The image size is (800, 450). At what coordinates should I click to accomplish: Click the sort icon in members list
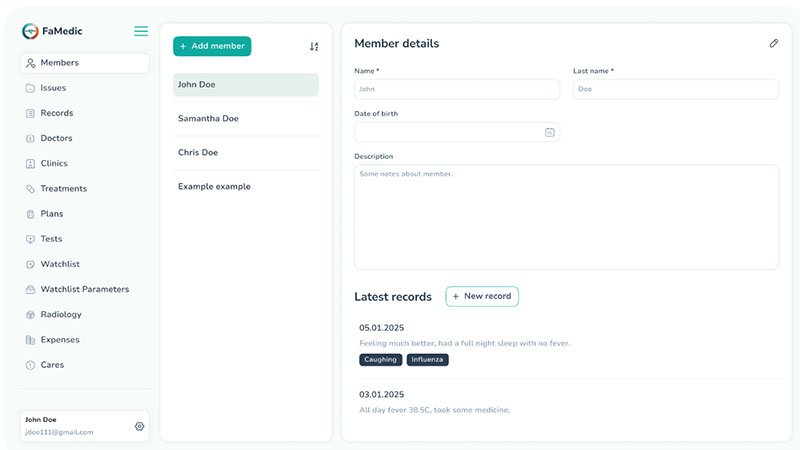coord(314,47)
